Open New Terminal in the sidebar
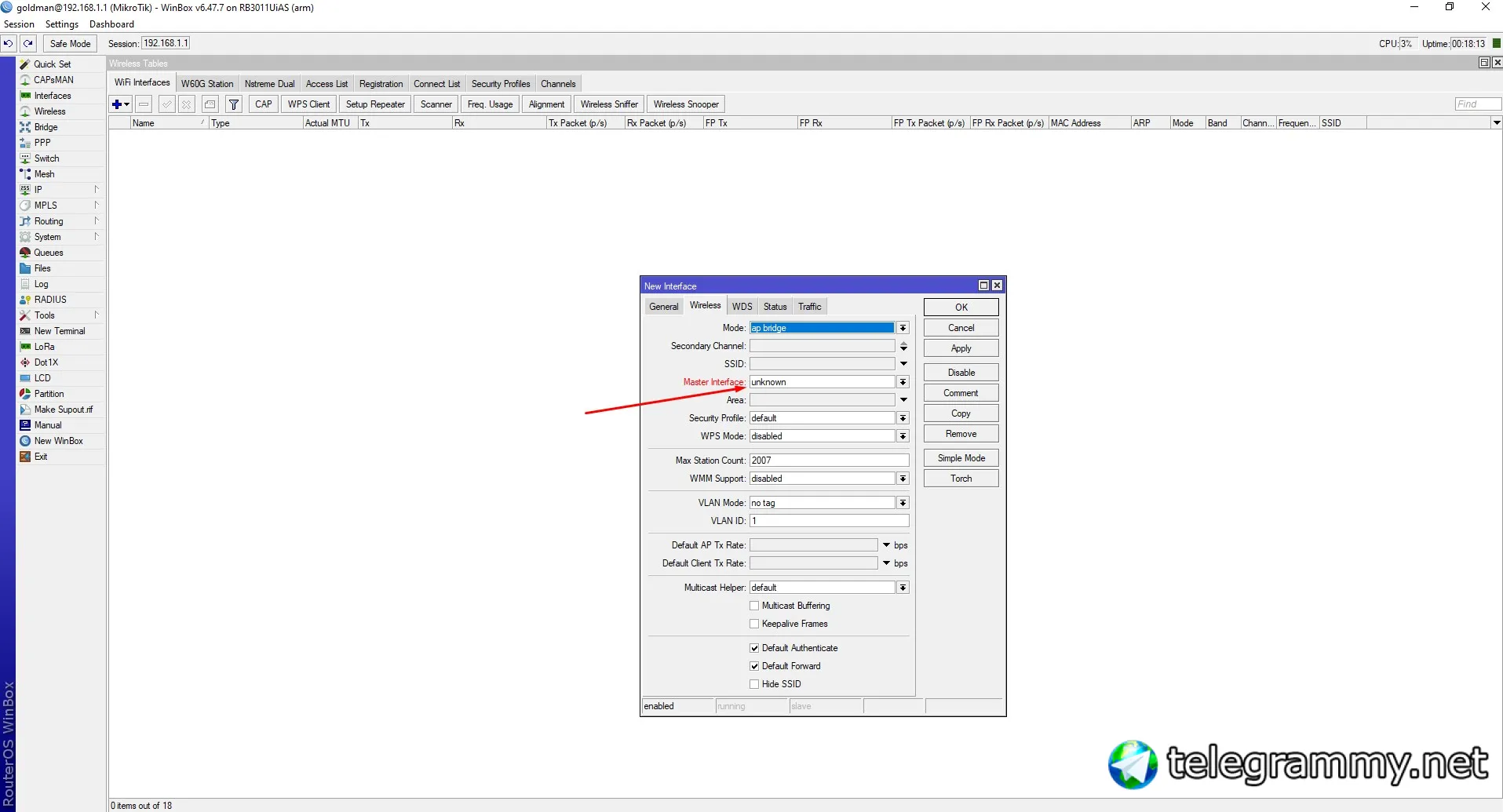1503x812 pixels. (60, 331)
